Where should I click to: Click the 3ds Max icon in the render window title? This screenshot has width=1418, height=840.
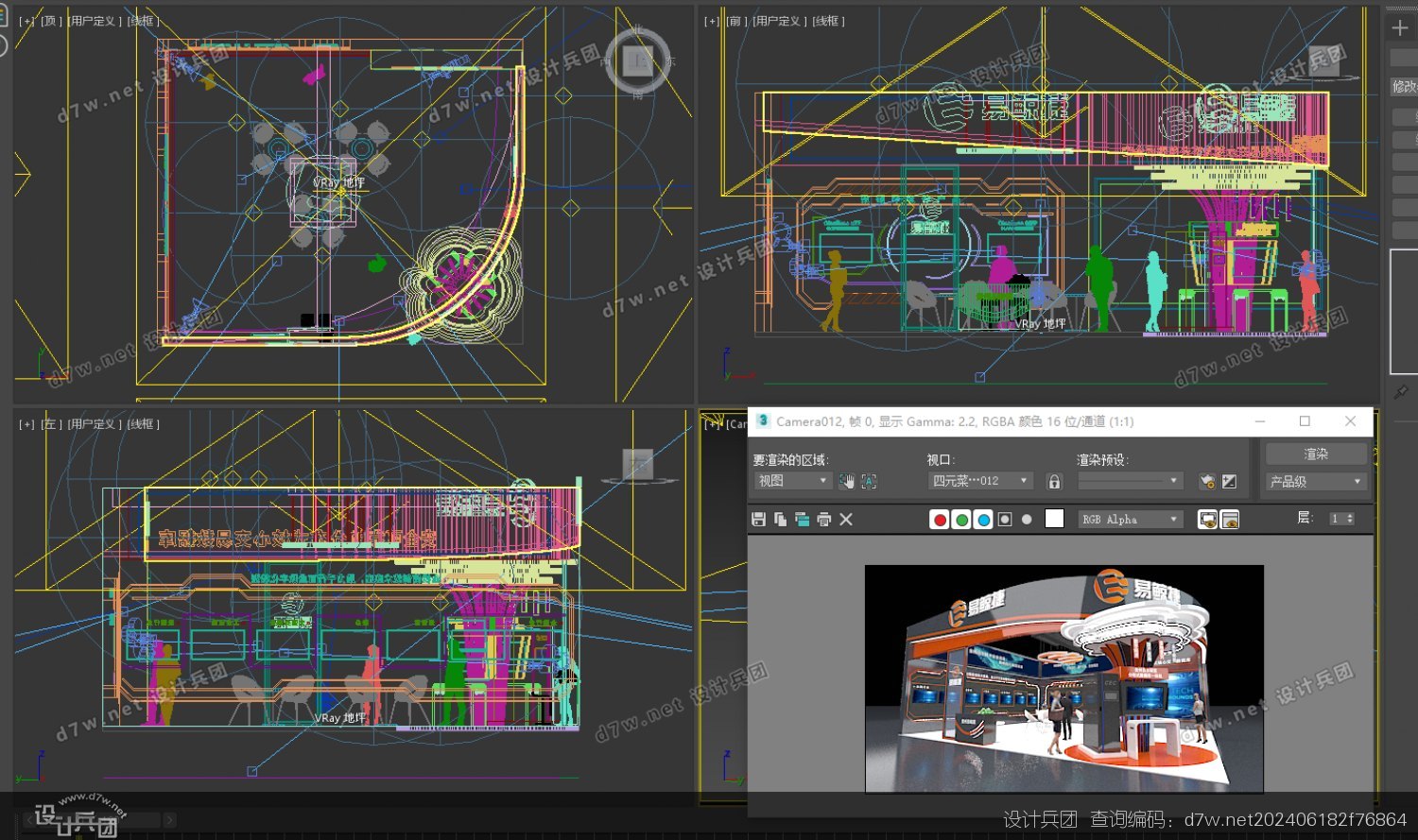click(763, 421)
